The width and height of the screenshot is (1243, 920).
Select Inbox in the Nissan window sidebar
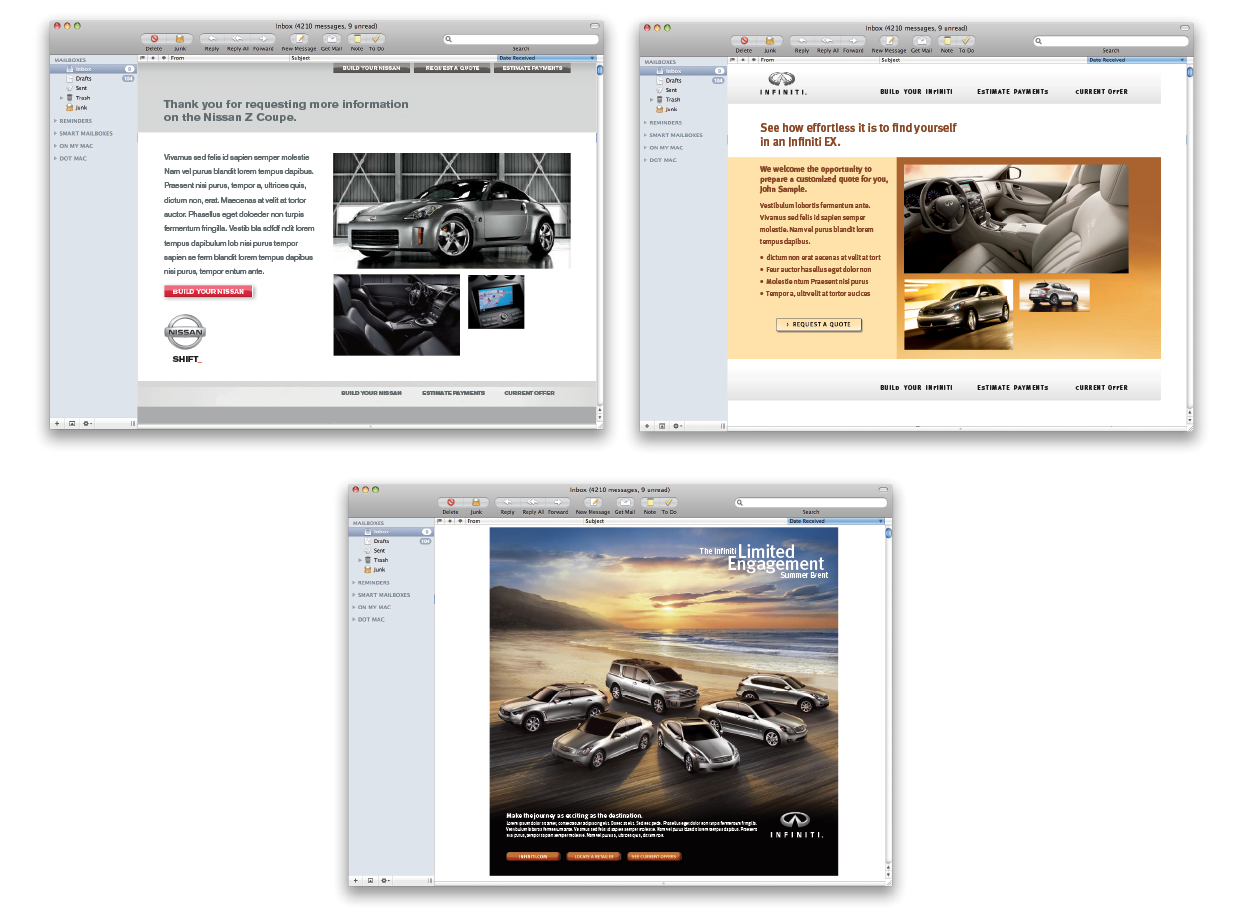[x=94, y=69]
